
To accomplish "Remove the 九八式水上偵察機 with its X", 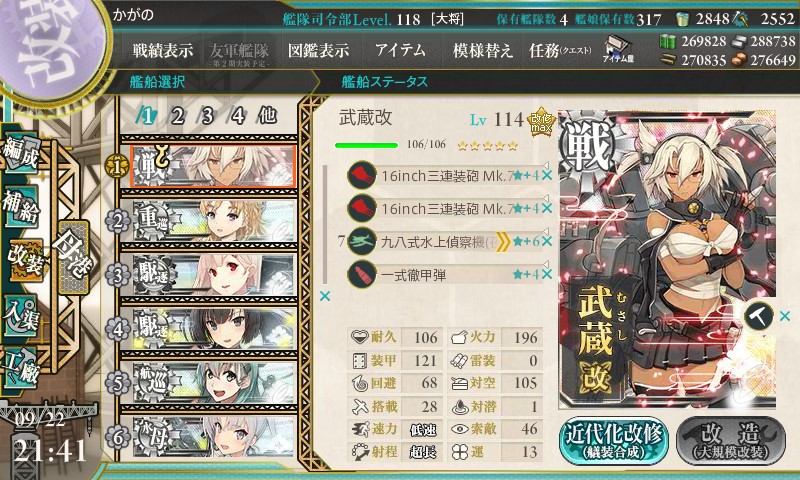I will pyautogui.click(x=547, y=241).
